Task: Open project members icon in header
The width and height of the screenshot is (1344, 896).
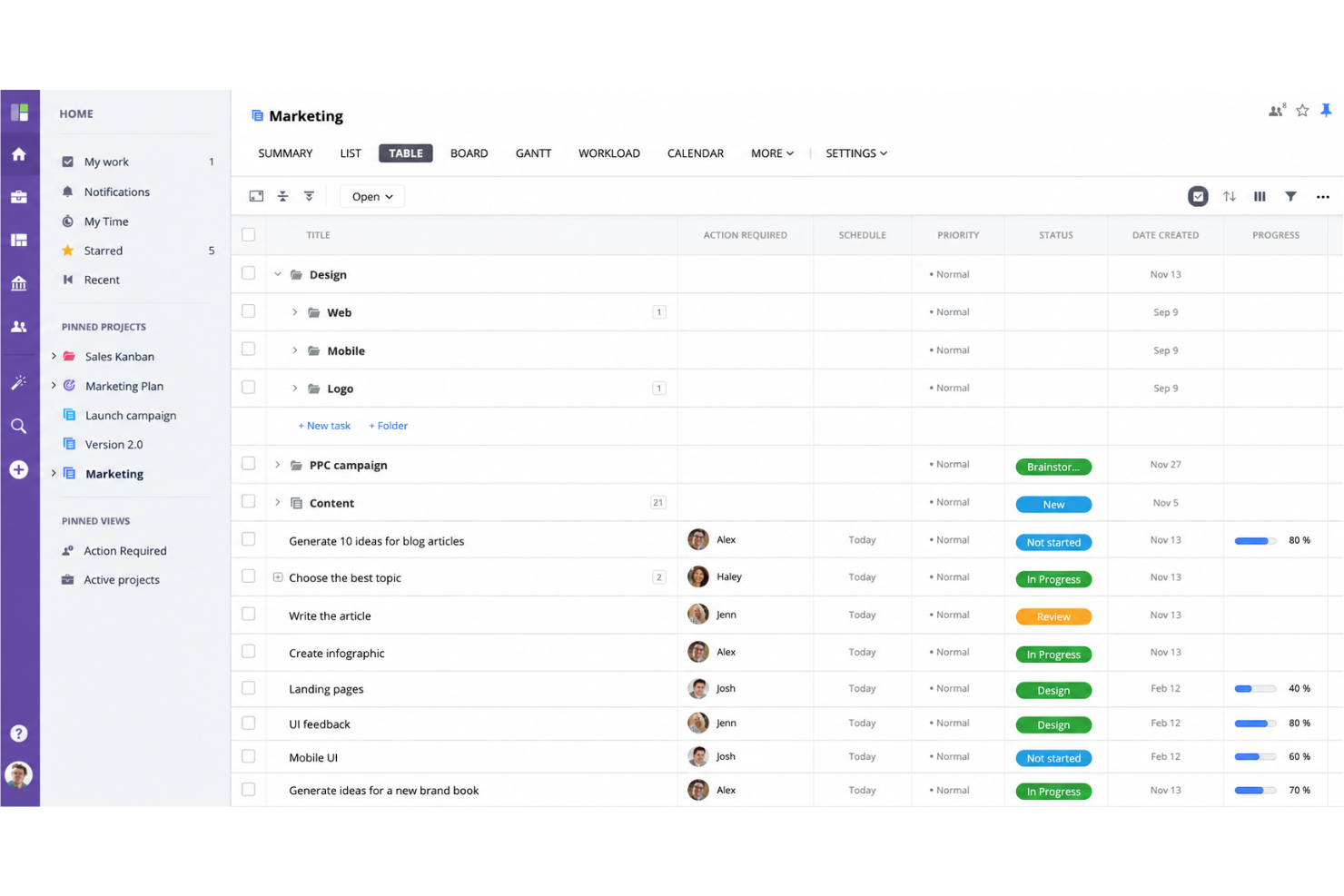Action: tap(1277, 111)
